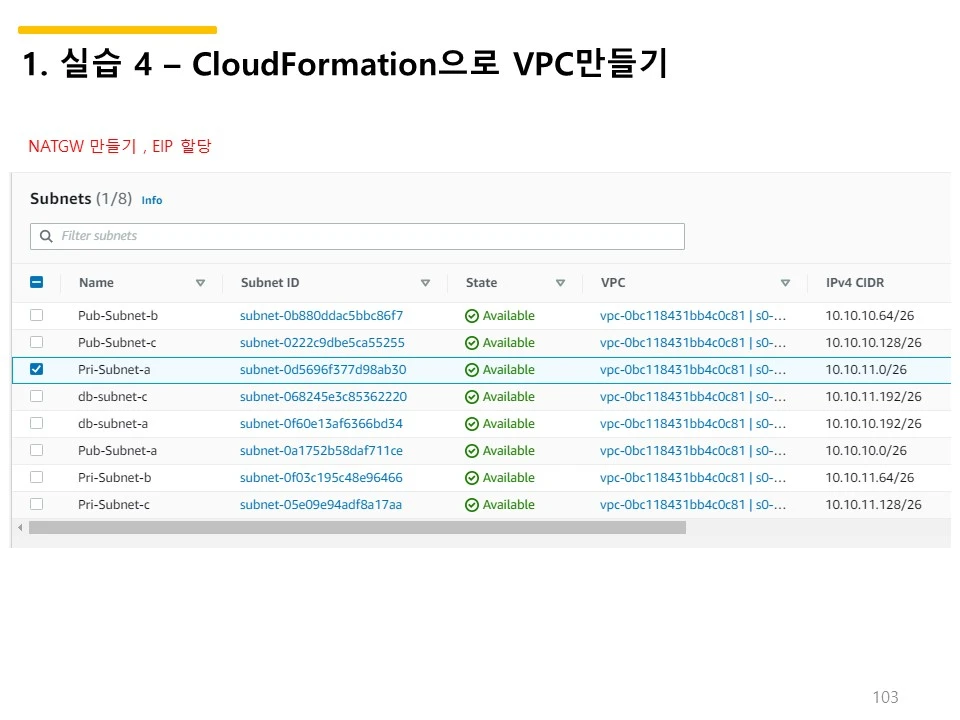
Task: Open subnet-068245e3c85362220 link
Action: [323, 397]
